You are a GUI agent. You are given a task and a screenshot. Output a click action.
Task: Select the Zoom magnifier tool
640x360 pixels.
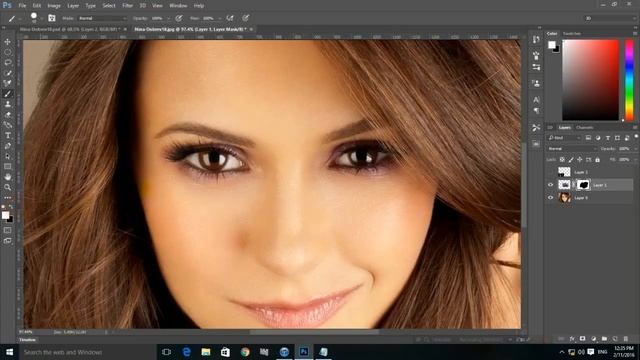(7, 187)
